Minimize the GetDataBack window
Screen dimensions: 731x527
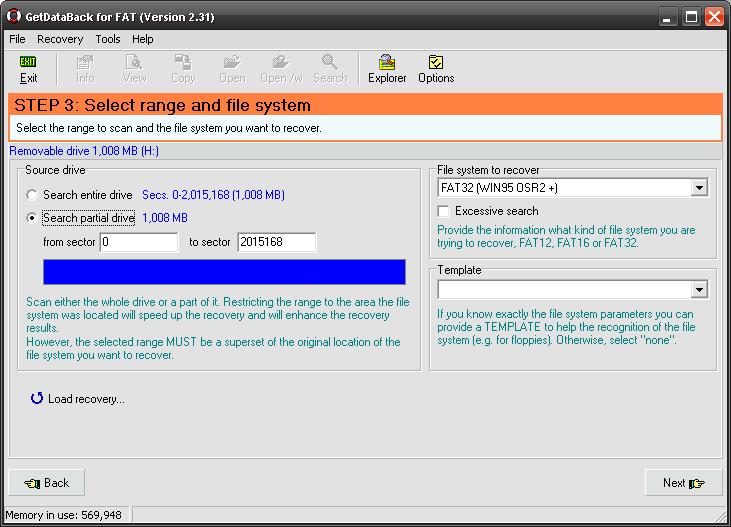coord(667,17)
